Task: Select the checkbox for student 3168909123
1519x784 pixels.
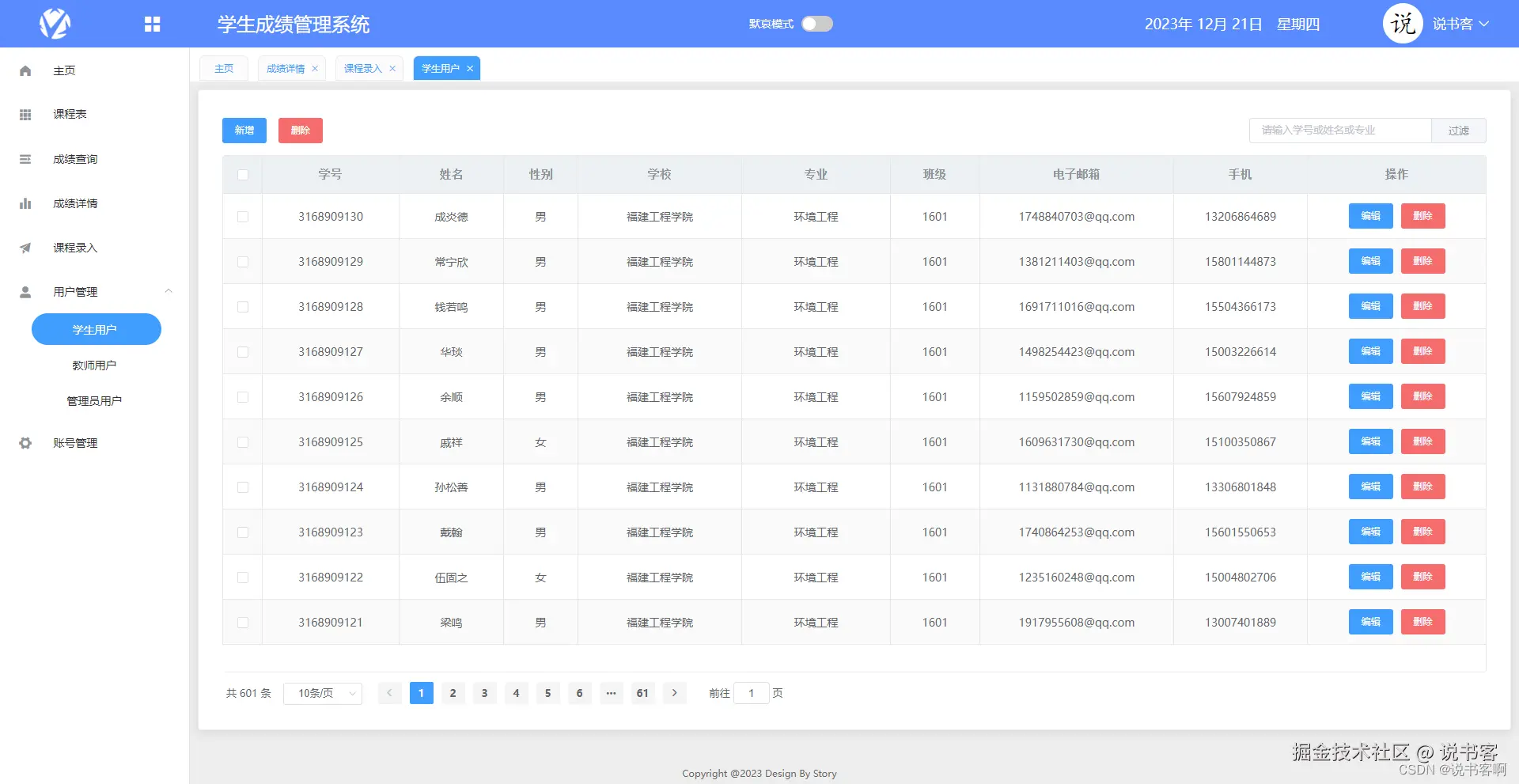Action: (243, 532)
